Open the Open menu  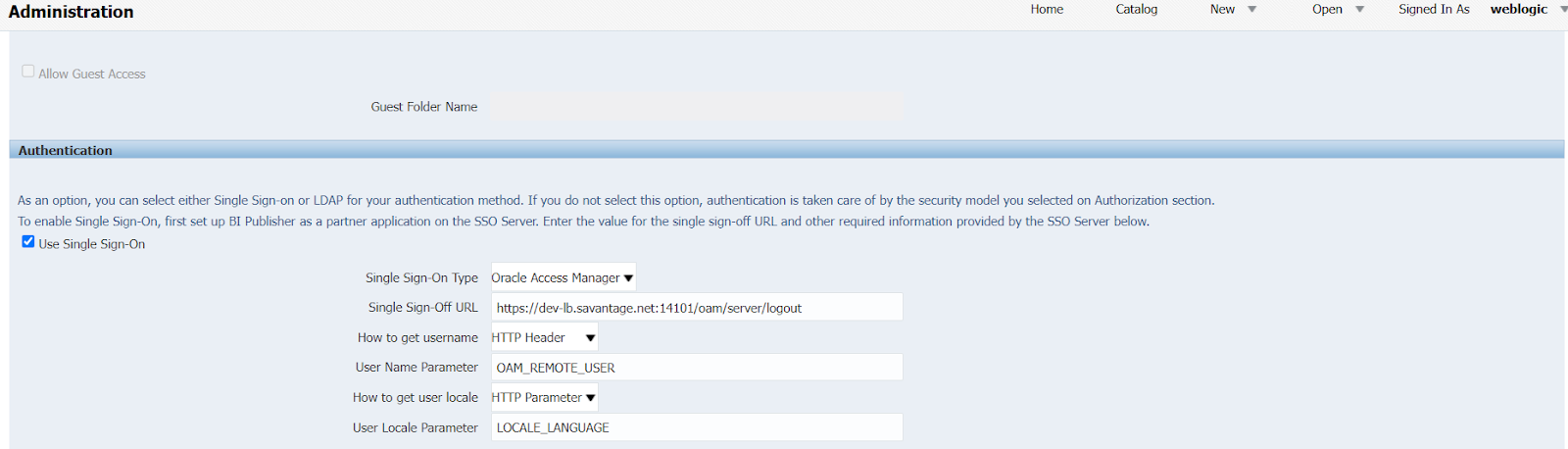1327,10
